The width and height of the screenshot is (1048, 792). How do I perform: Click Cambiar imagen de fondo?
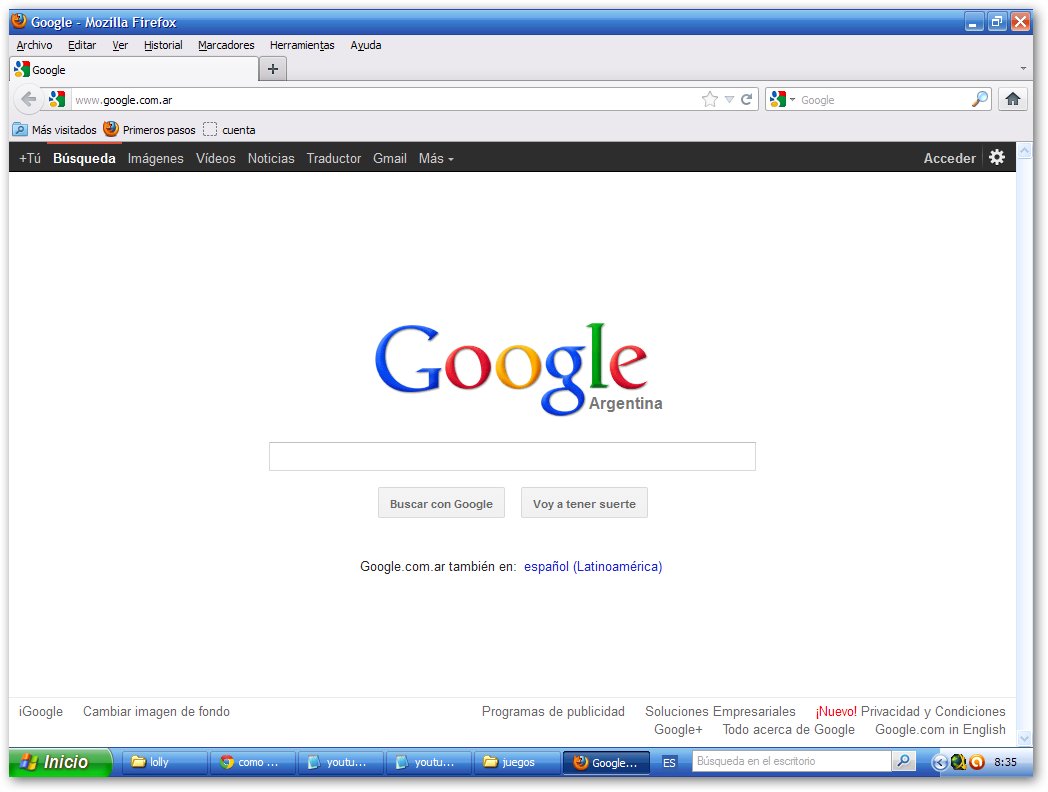coord(156,711)
